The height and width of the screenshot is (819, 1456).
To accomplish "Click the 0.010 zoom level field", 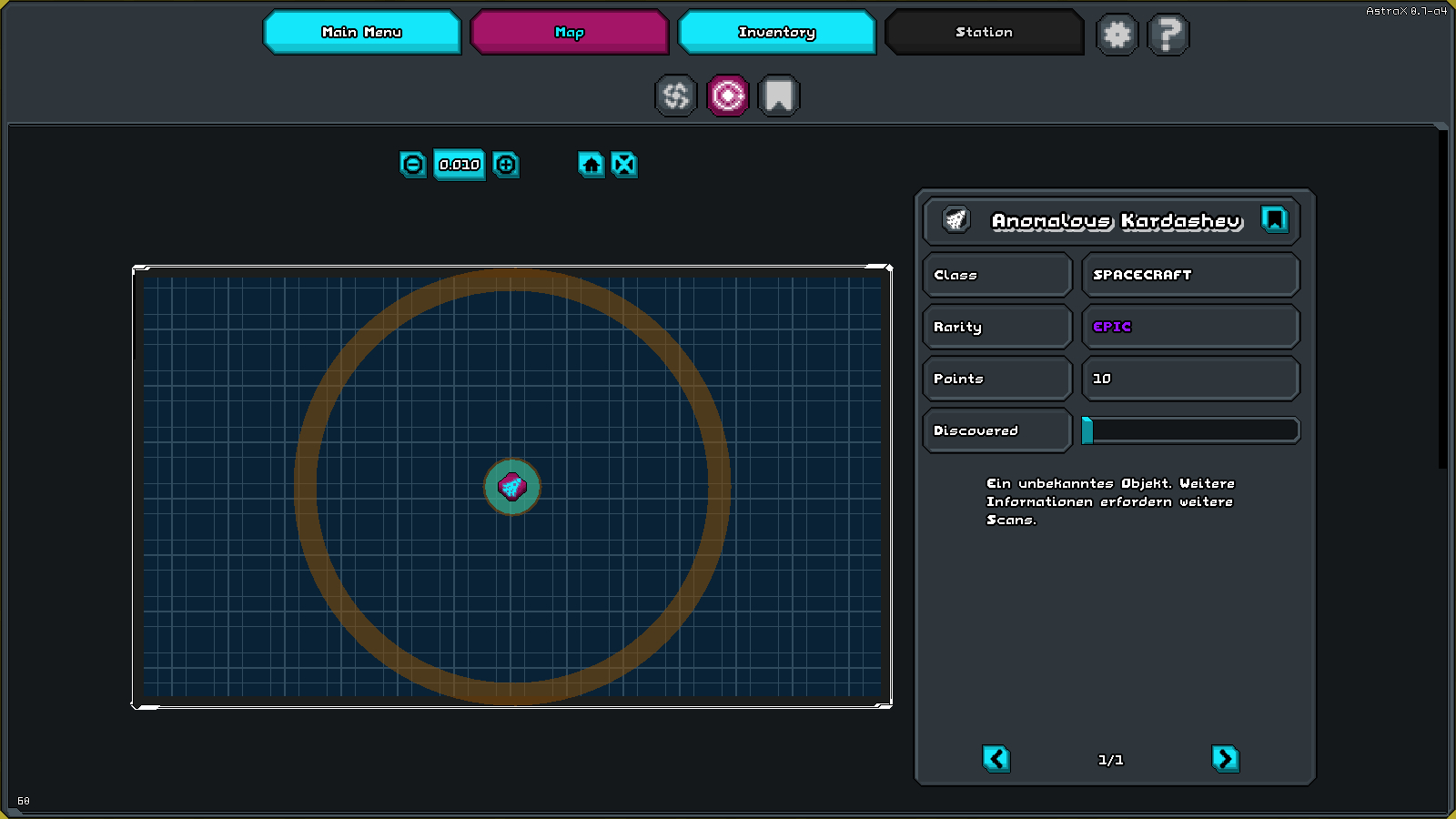I will (x=459, y=165).
